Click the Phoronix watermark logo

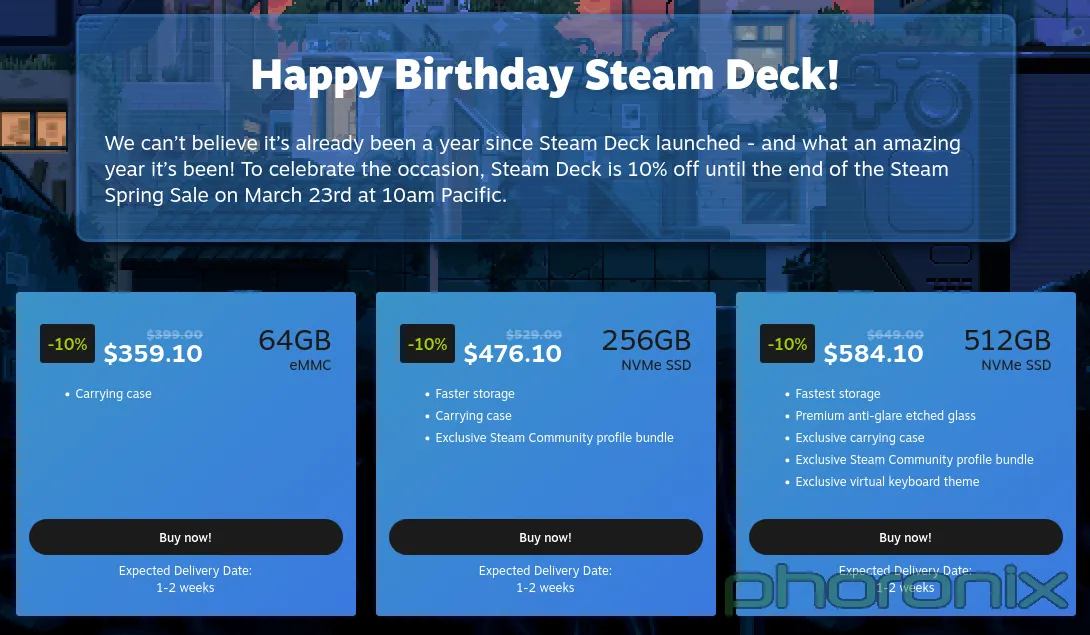897,588
